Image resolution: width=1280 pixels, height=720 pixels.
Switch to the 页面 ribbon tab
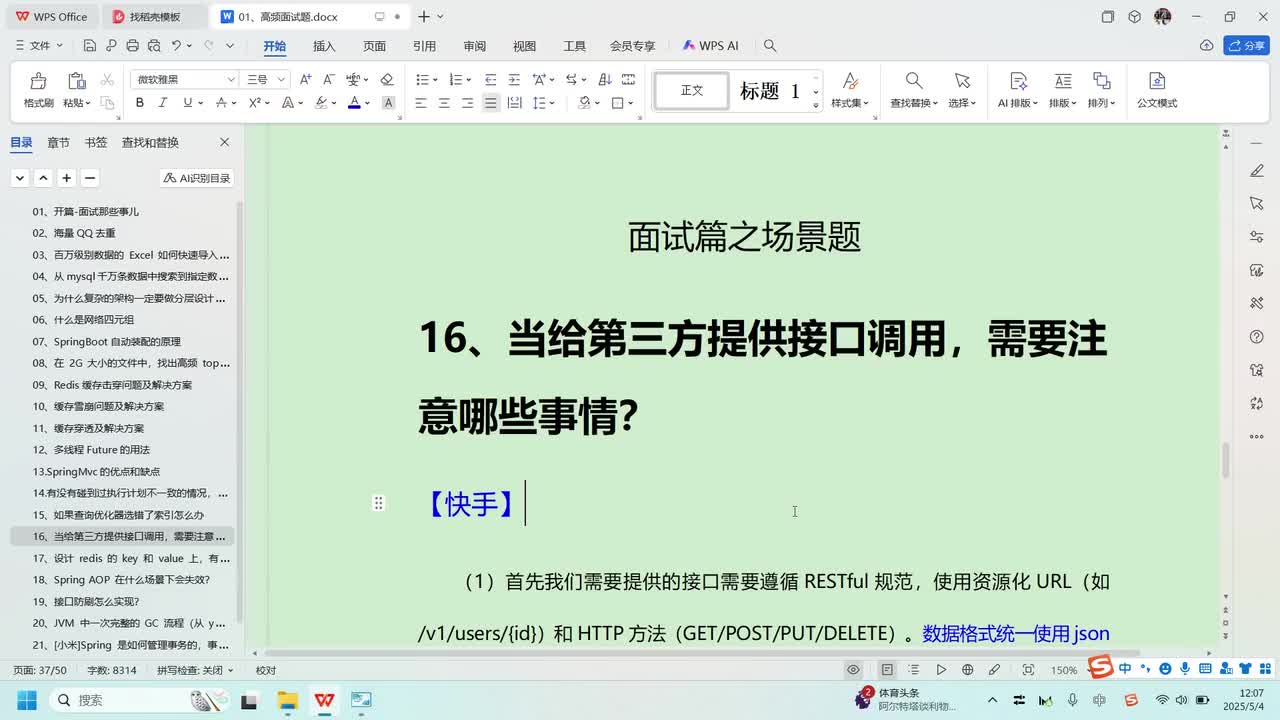pos(374,46)
